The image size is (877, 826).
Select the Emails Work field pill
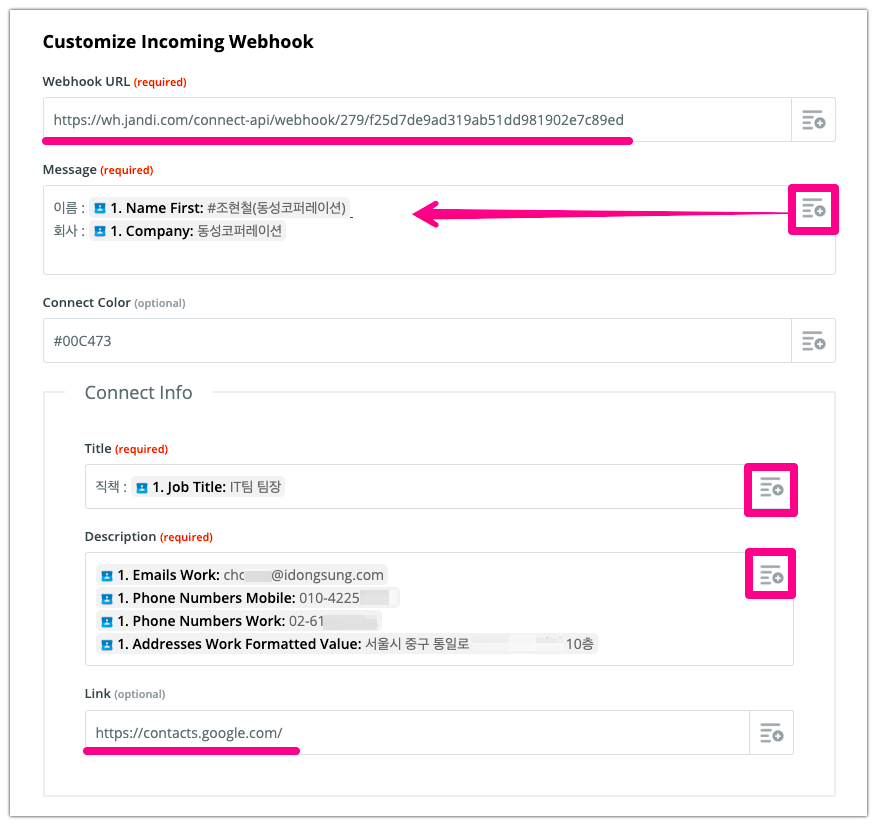pyautogui.click(x=241, y=575)
